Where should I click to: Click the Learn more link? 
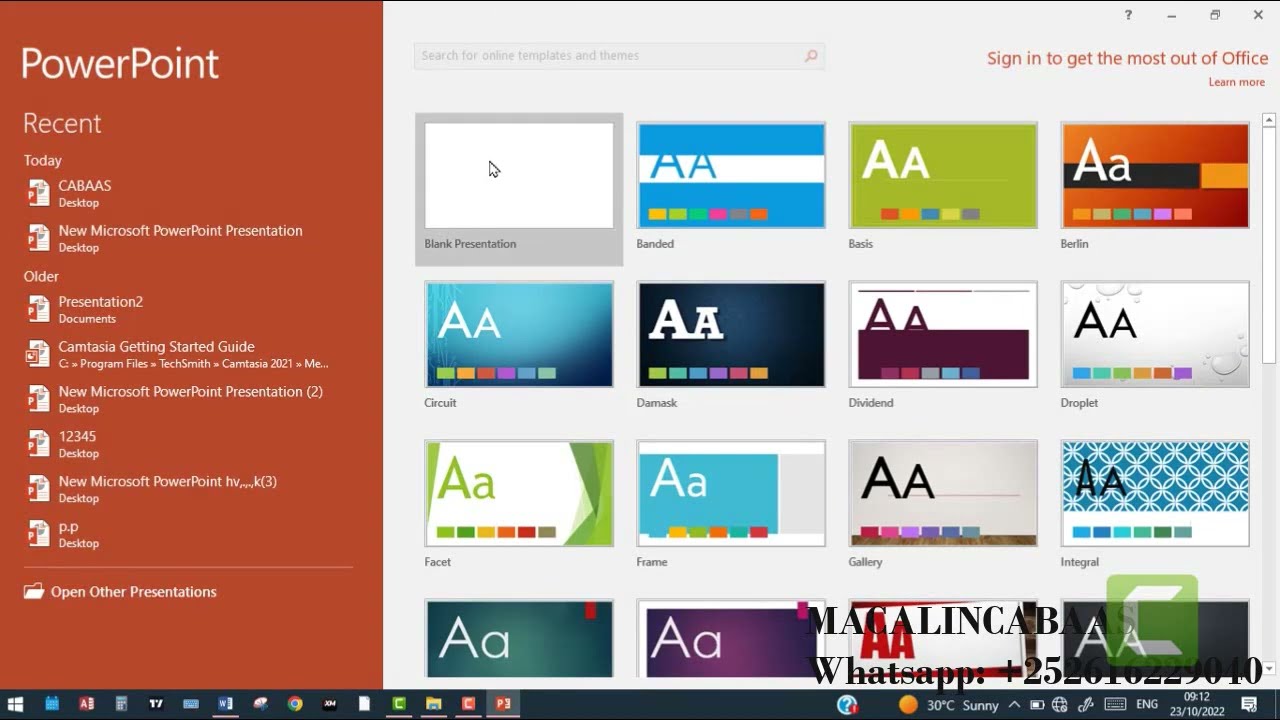1236,82
